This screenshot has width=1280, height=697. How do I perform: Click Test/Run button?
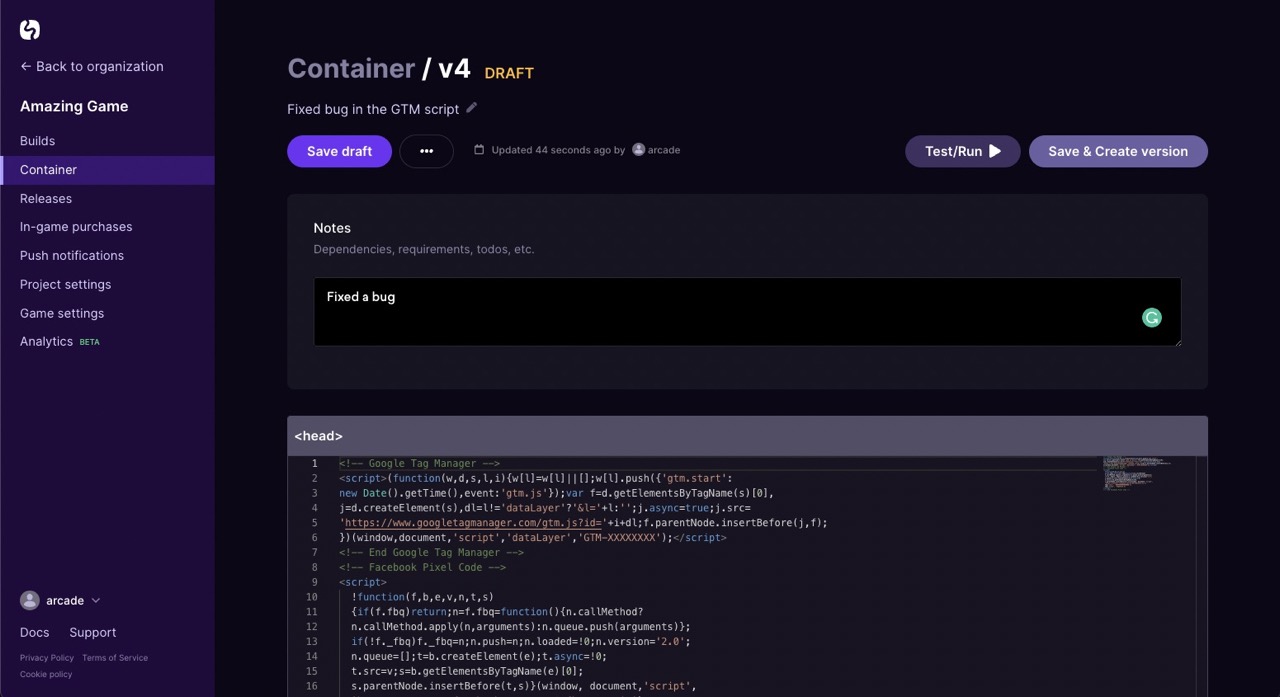coord(962,151)
